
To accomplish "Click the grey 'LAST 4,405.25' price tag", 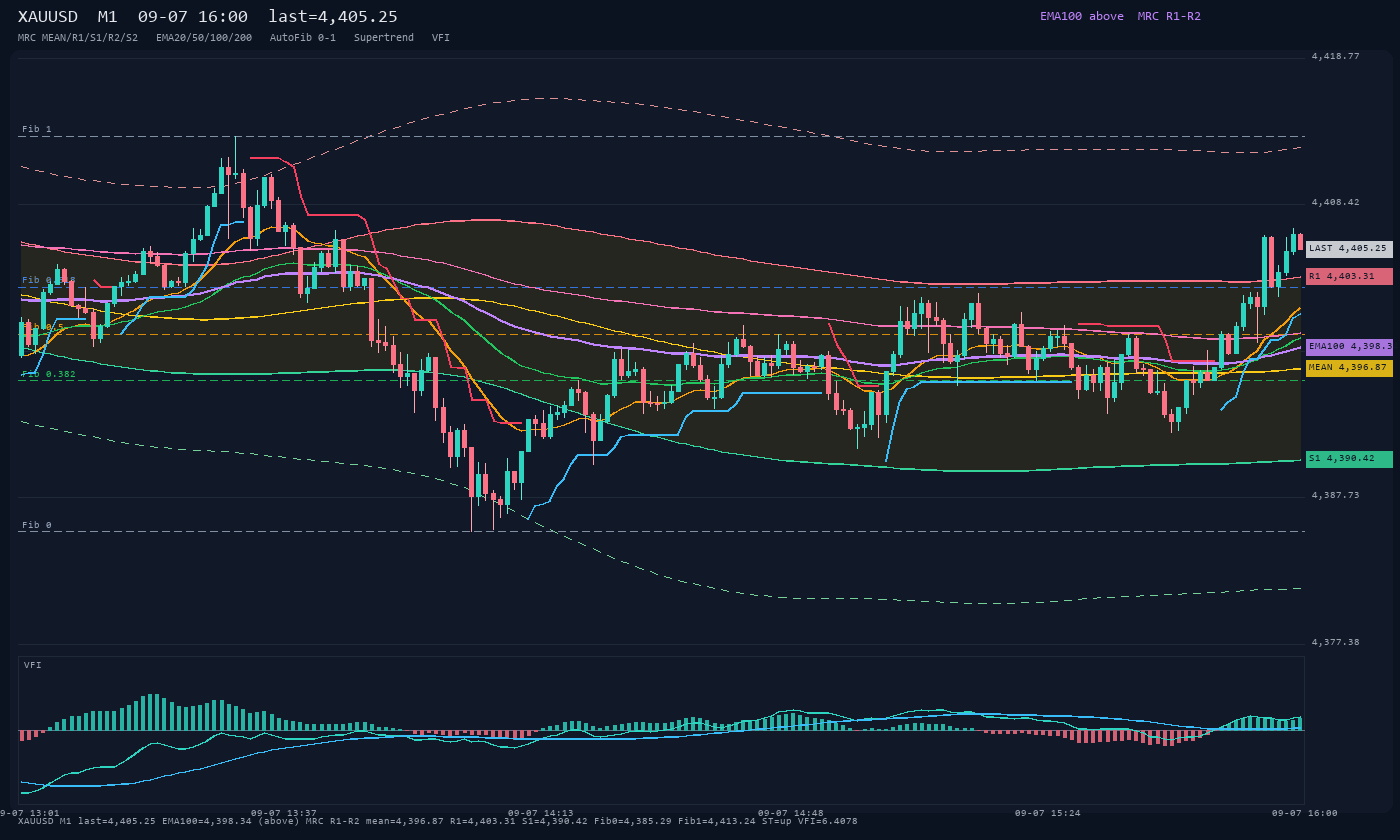I will pos(1349,249).
